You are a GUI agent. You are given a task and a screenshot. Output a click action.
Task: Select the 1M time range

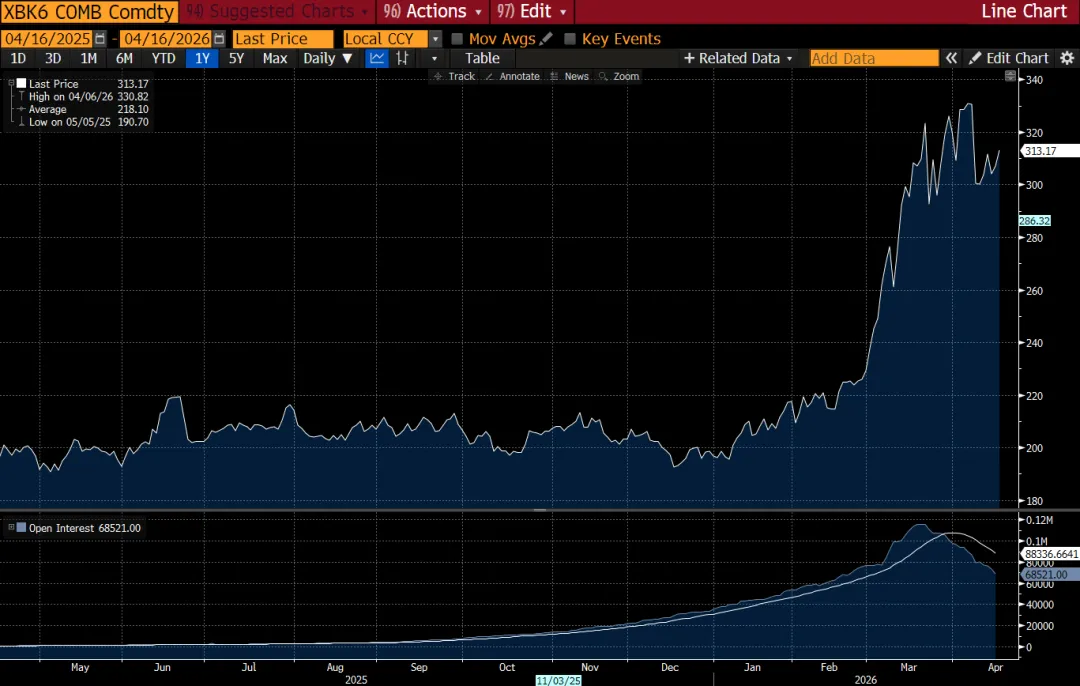coord(89,59)
